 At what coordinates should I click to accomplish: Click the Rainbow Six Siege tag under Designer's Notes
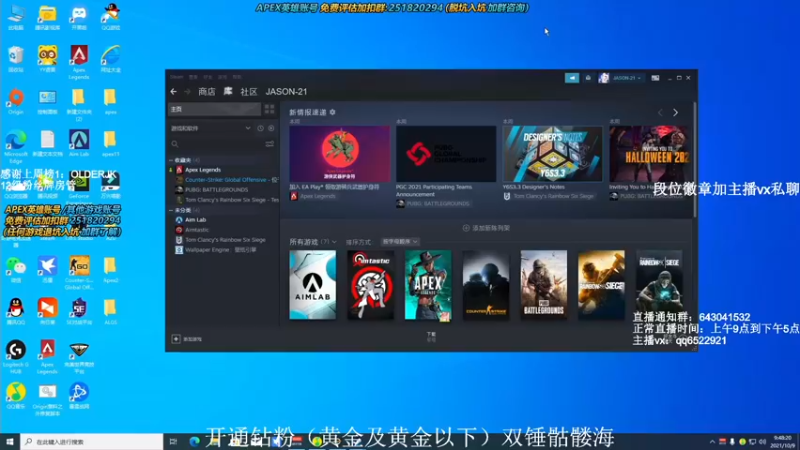click(x=549, y=196)
